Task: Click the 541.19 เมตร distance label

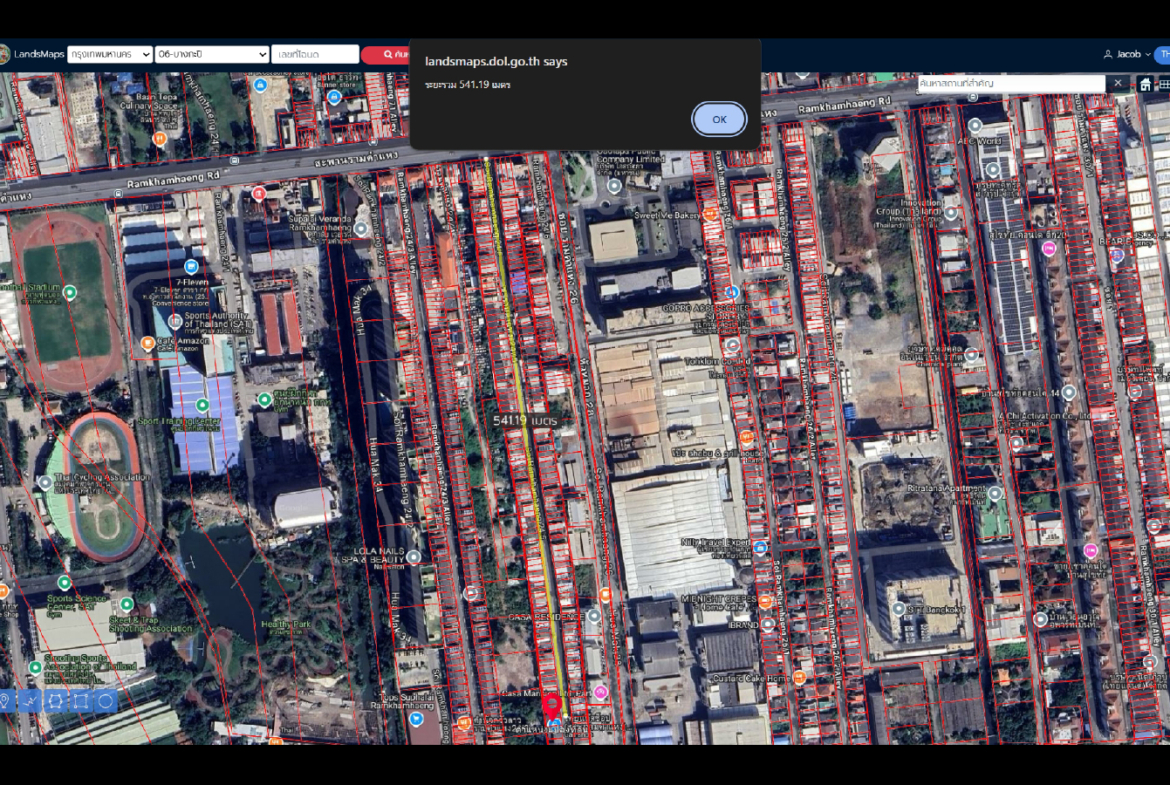Action: click(x=525, y=421)
